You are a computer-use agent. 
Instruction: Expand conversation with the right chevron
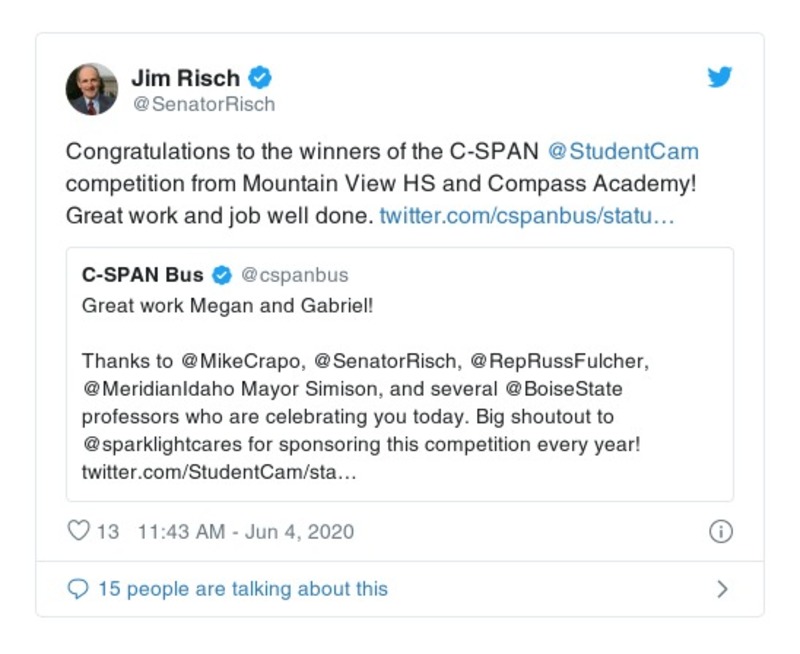pyautogui.click(x=722, y=589)
